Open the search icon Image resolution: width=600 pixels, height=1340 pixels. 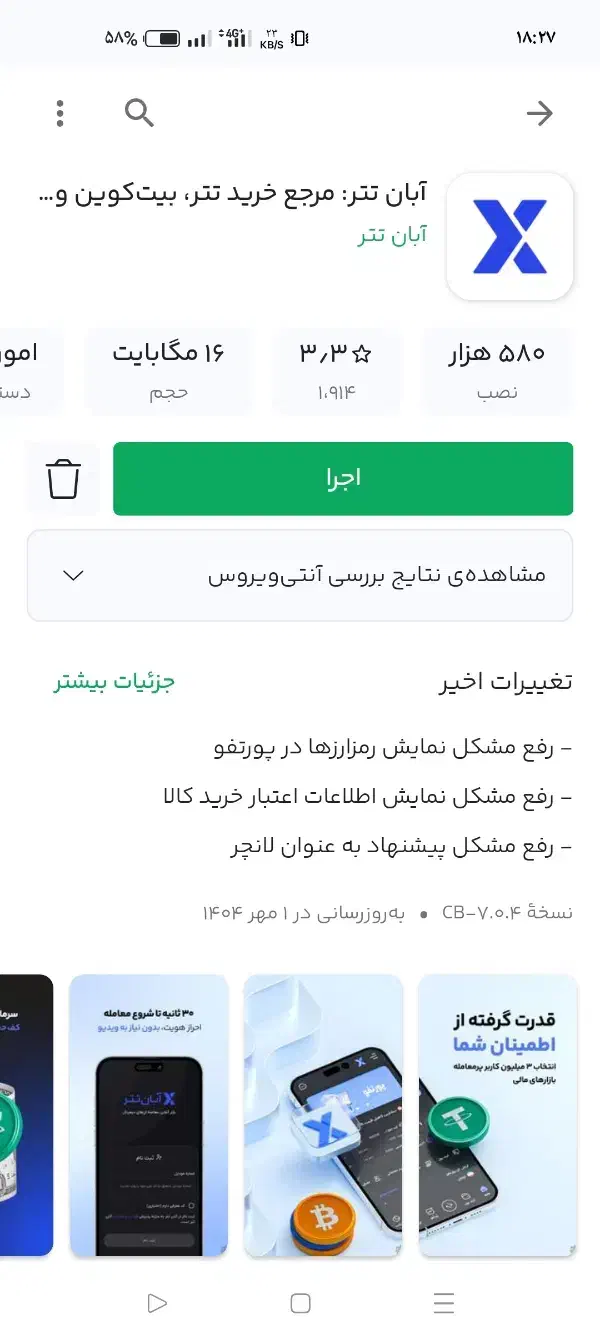click(138, 113)
